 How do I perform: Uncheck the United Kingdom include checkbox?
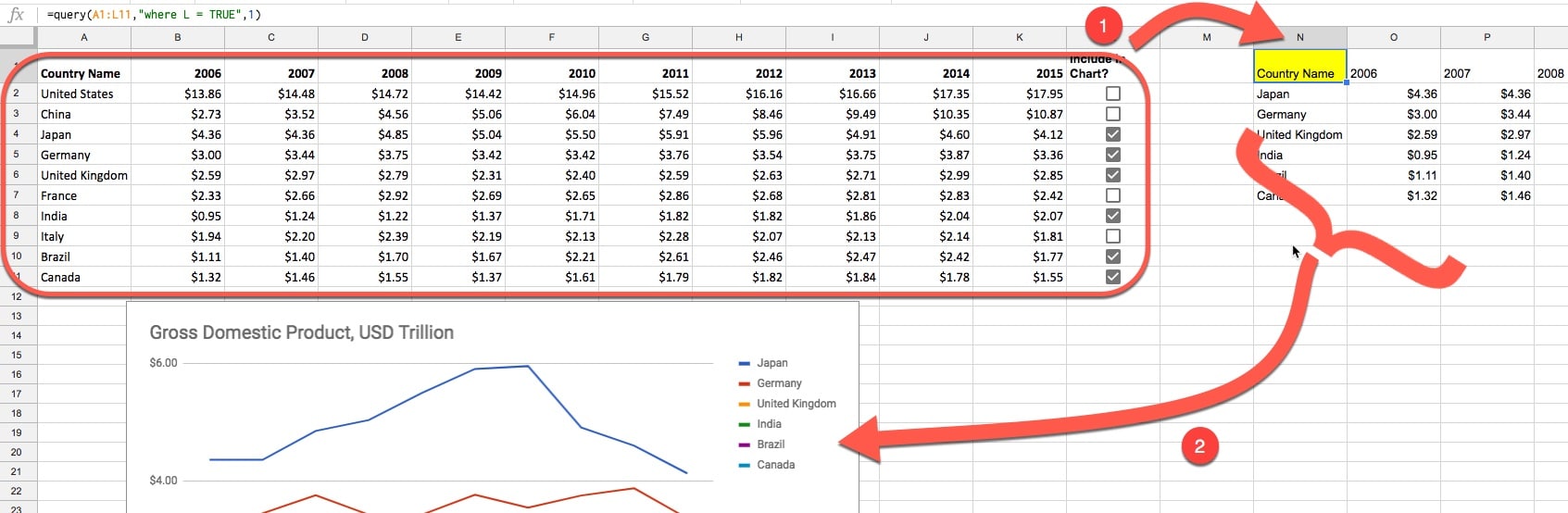pos(1113,175)
